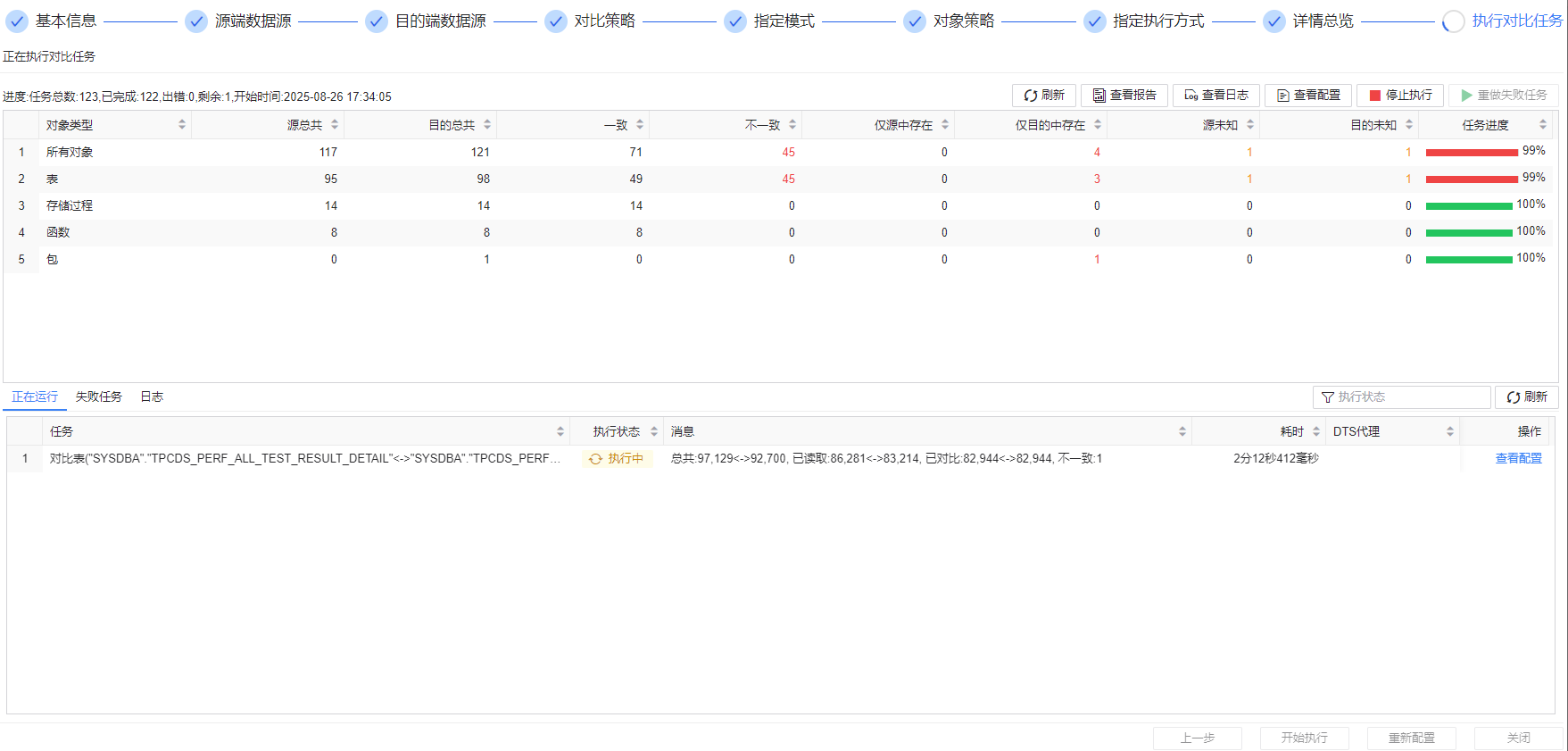Image resolution: width=1568 pixels, height=751 pixels.
Task: Click the 不一致 value 45 in 表 row
Action: tap(788, 179)
